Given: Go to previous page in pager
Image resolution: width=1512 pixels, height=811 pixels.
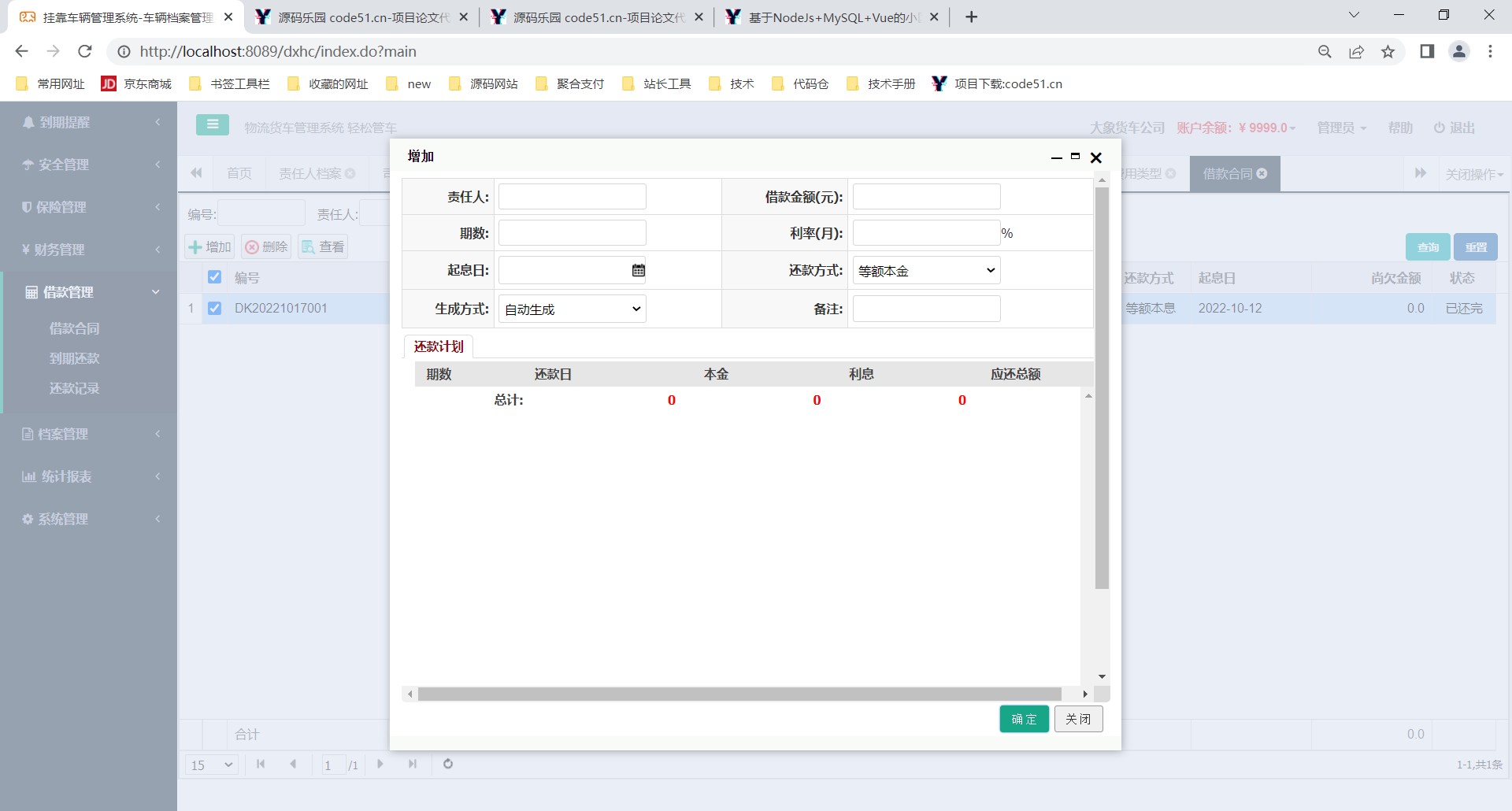Looking at the screenshot, I should point(293,764).
